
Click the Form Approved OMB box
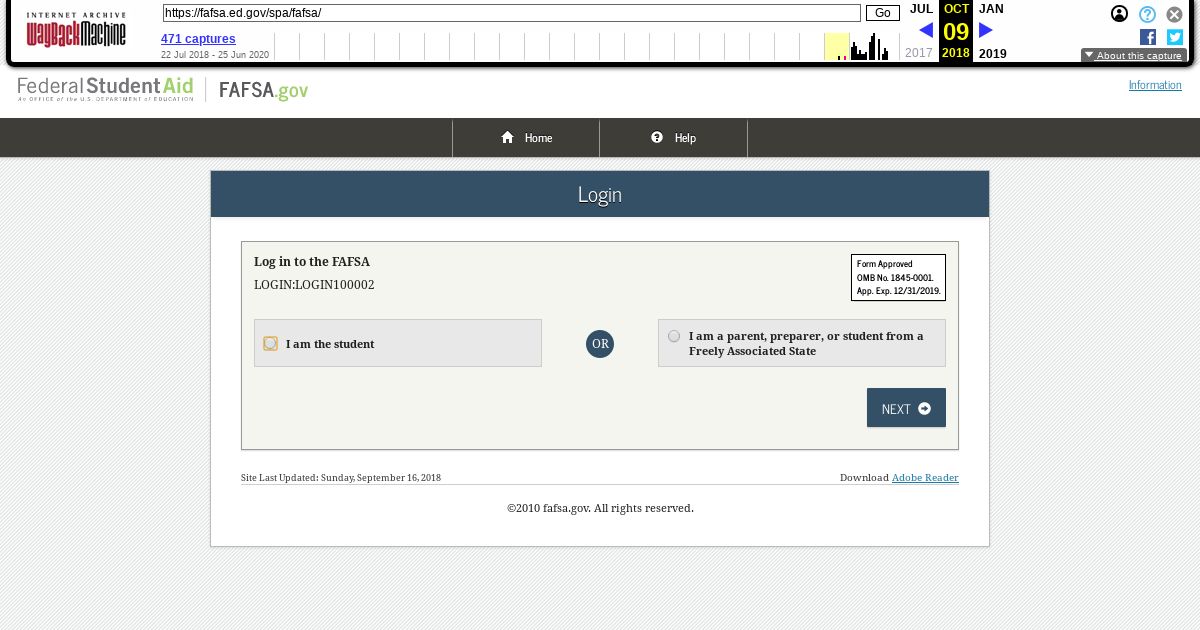898,277
